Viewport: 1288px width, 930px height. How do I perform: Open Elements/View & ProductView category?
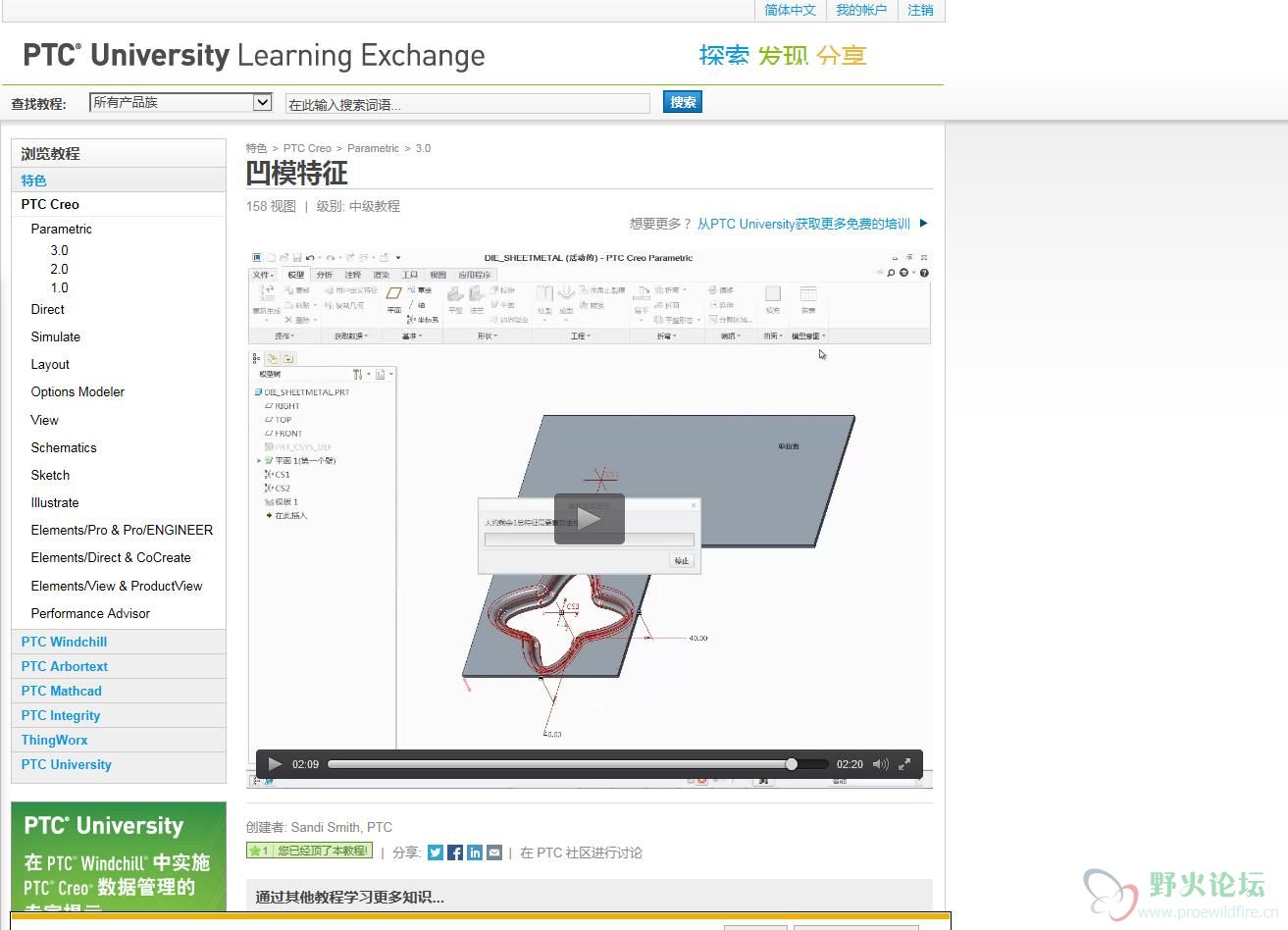[x=117, y=586]
